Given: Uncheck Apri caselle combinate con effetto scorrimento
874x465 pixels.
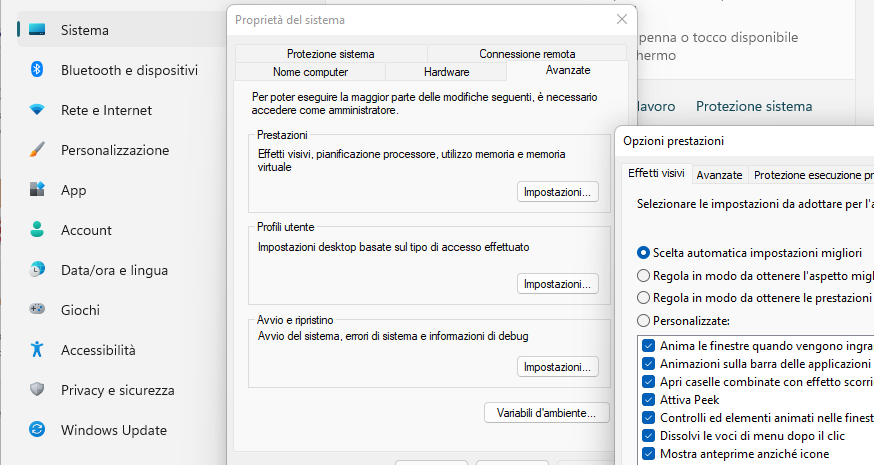Looking at the screenshot, I should (648, 382).
